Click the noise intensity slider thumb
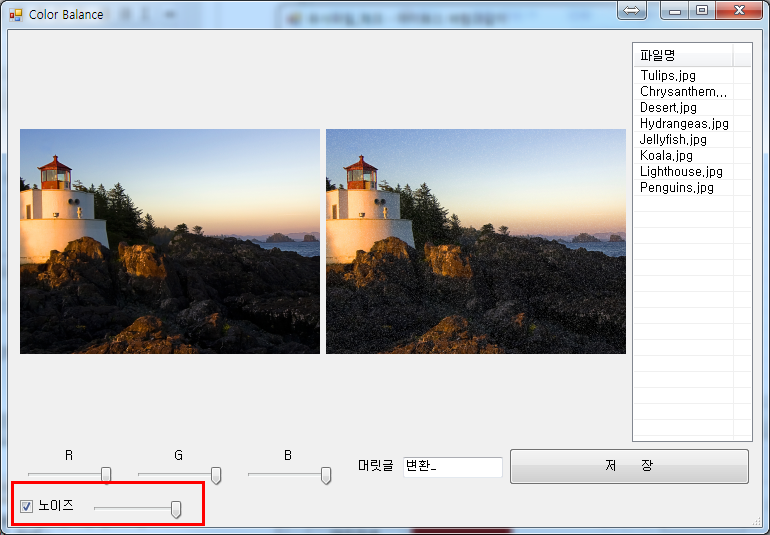The height and width of the screenshot is (535, 770). (176, 509)
